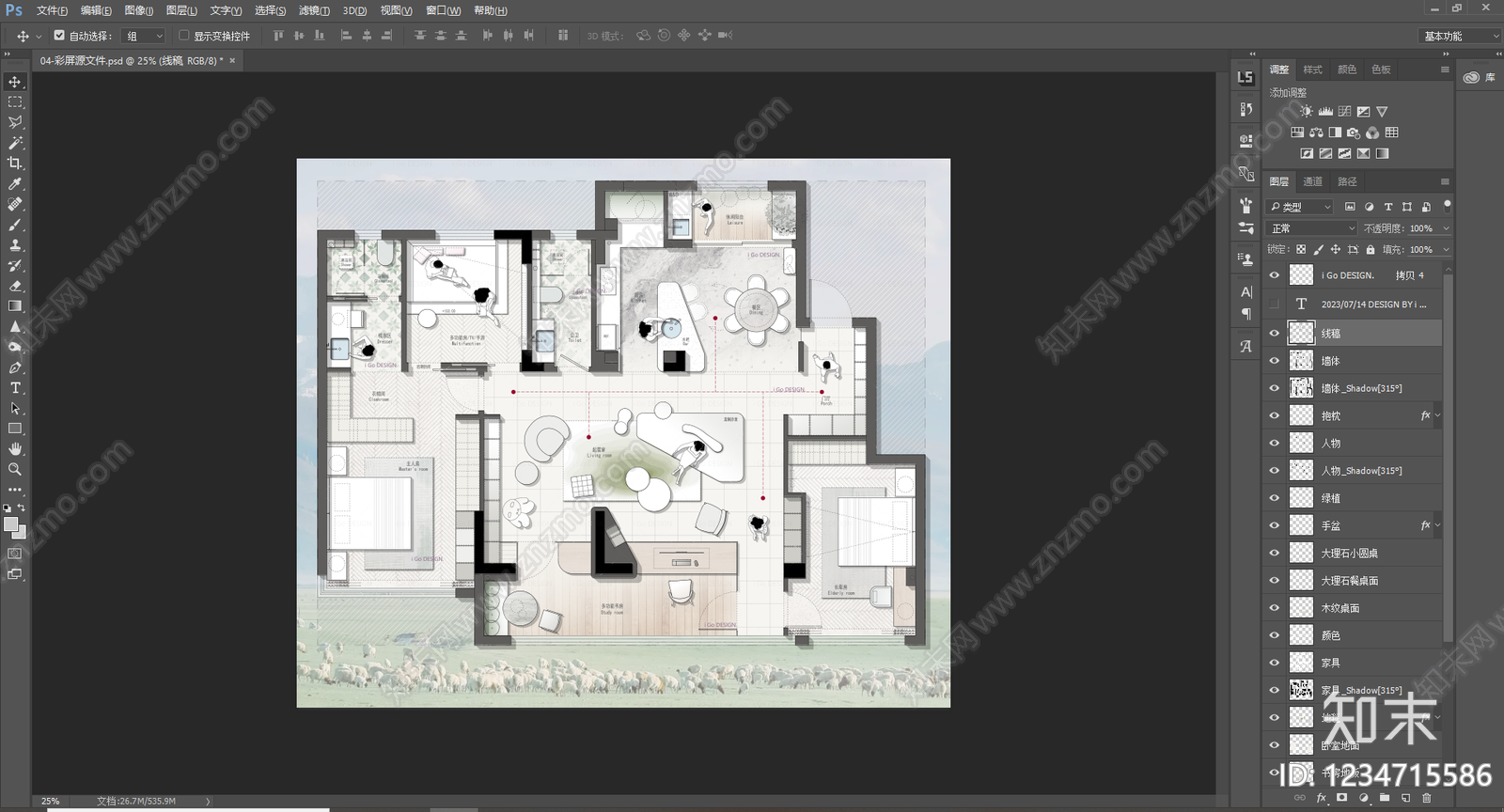Expand the 抱枕 layer effects

(x=1437, y=415)
